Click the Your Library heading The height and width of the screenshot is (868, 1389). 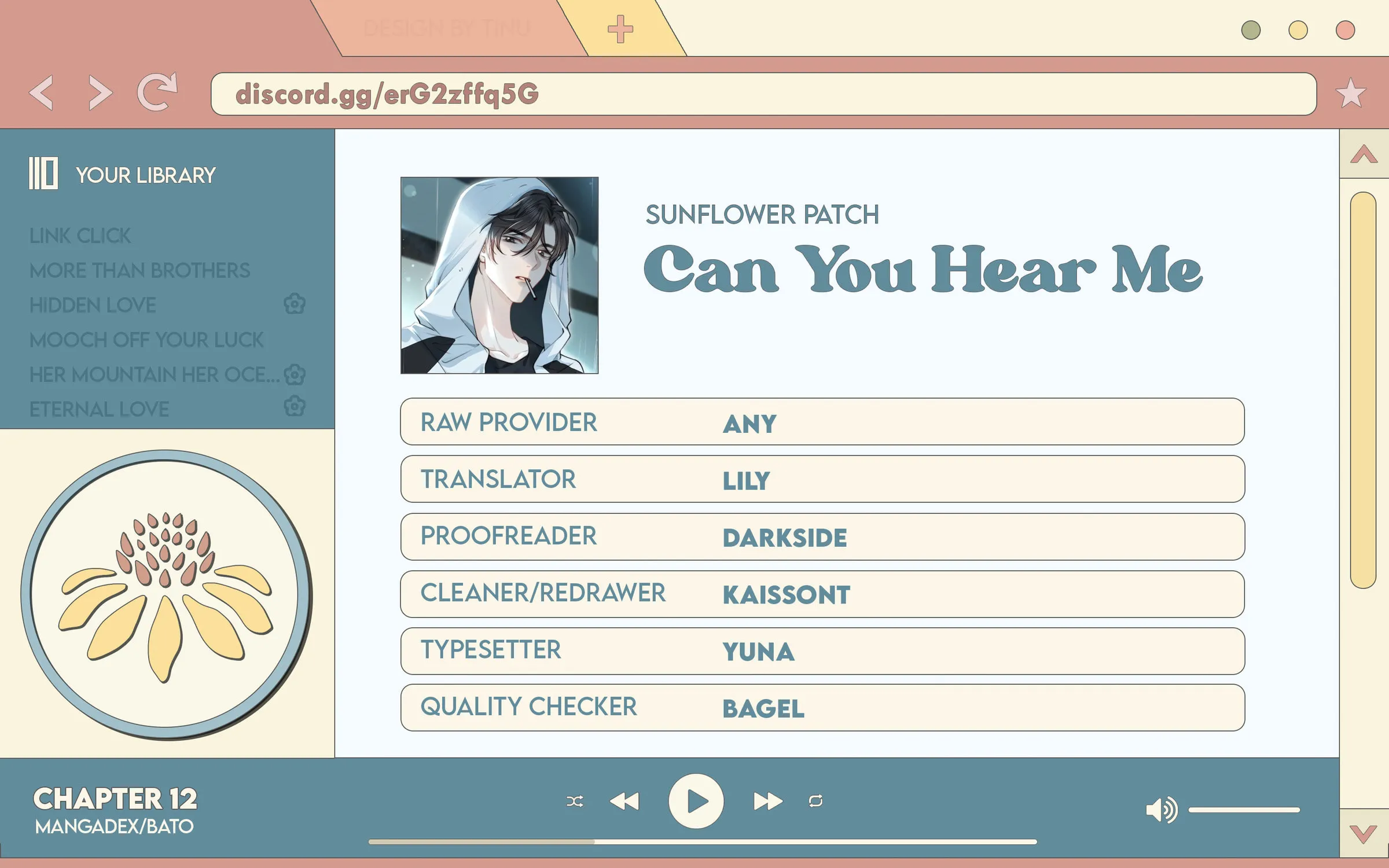point(145,175)
